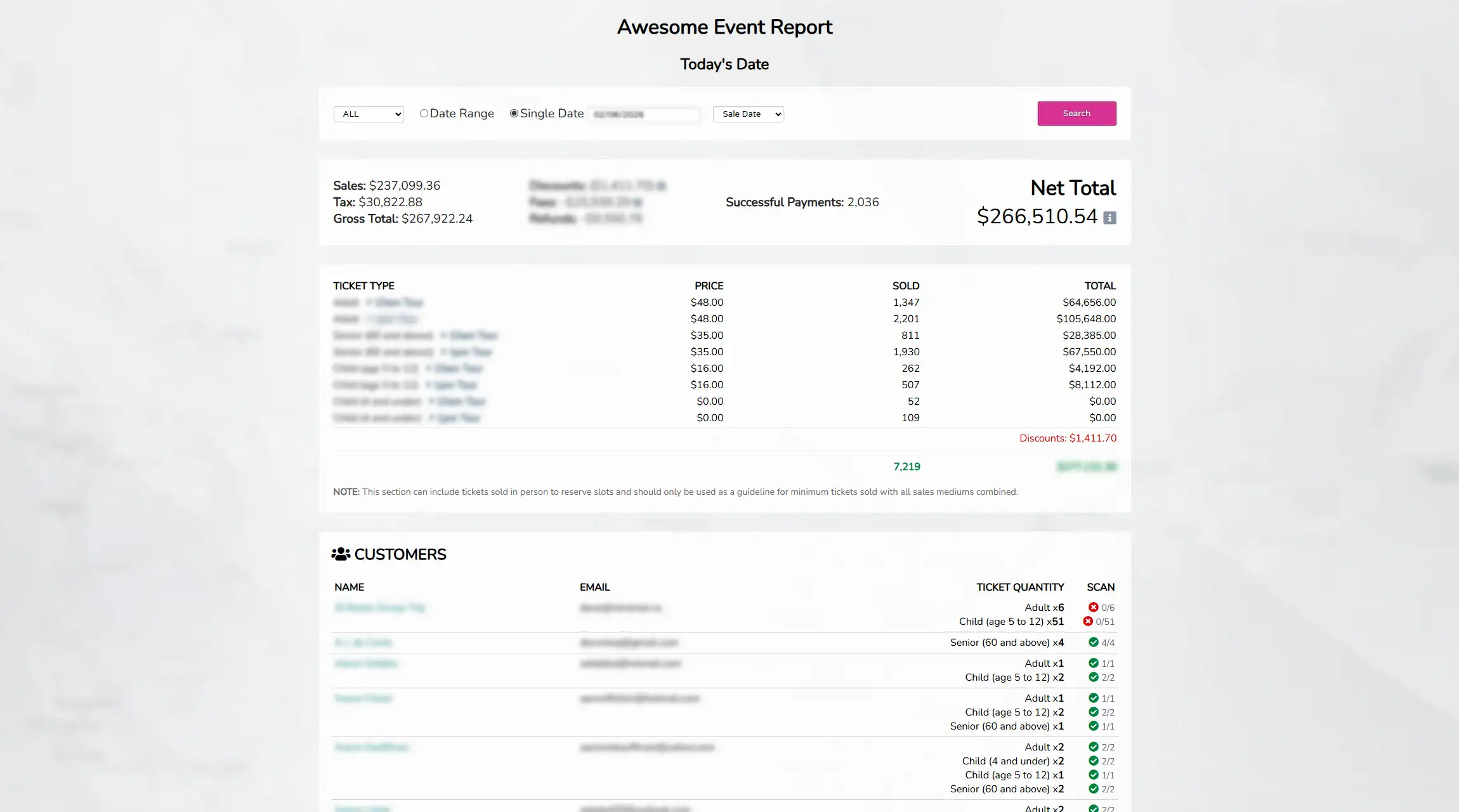Click the Customers group icon

341,554
